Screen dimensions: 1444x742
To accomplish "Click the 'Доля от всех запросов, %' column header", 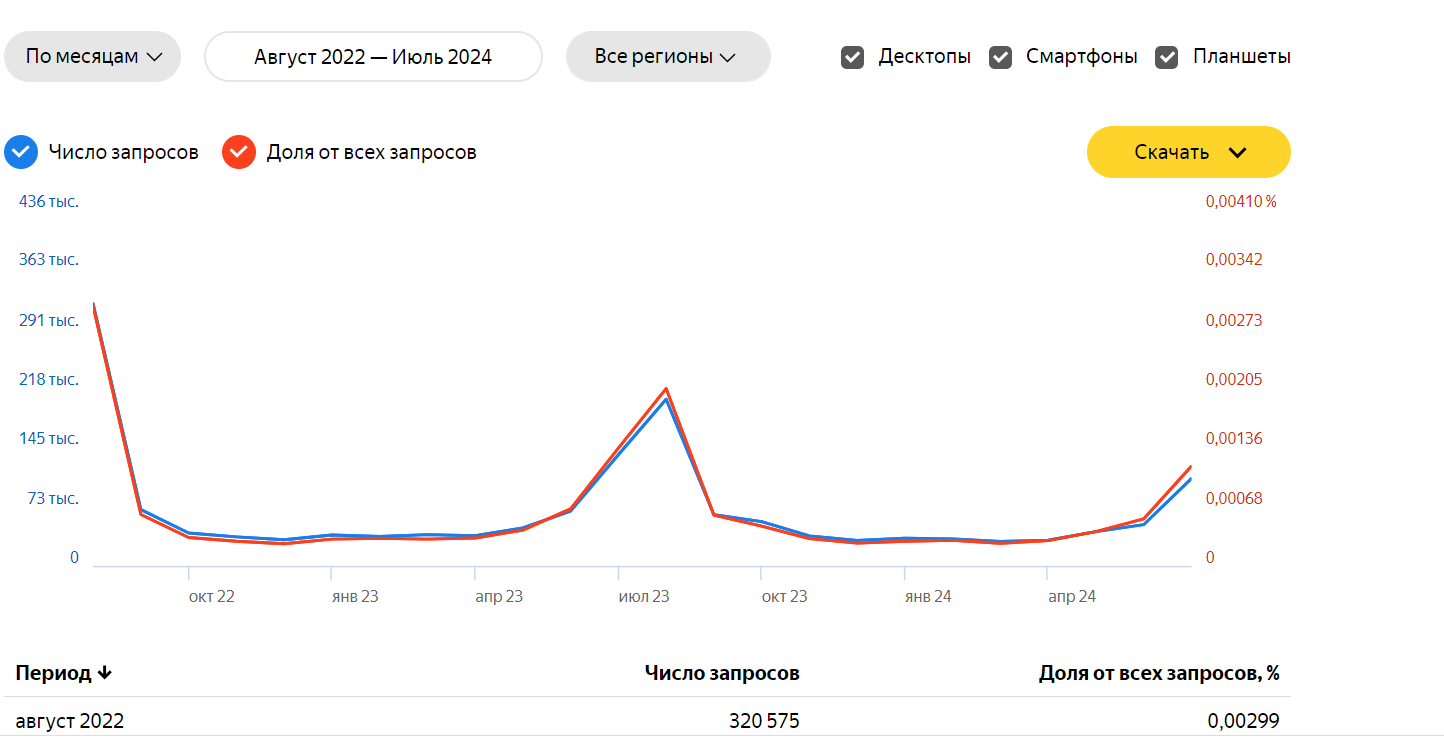I will coord(1158,673).
